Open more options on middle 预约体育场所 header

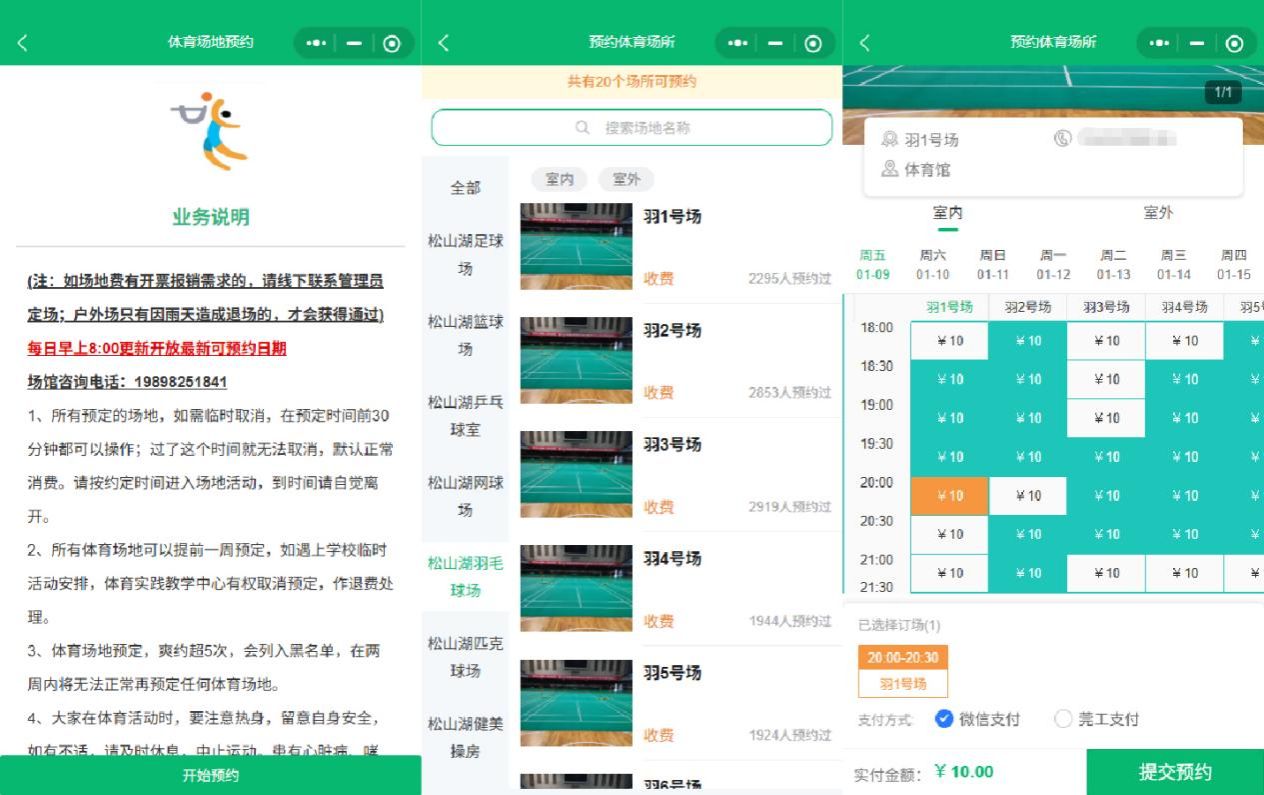(738, 43)
